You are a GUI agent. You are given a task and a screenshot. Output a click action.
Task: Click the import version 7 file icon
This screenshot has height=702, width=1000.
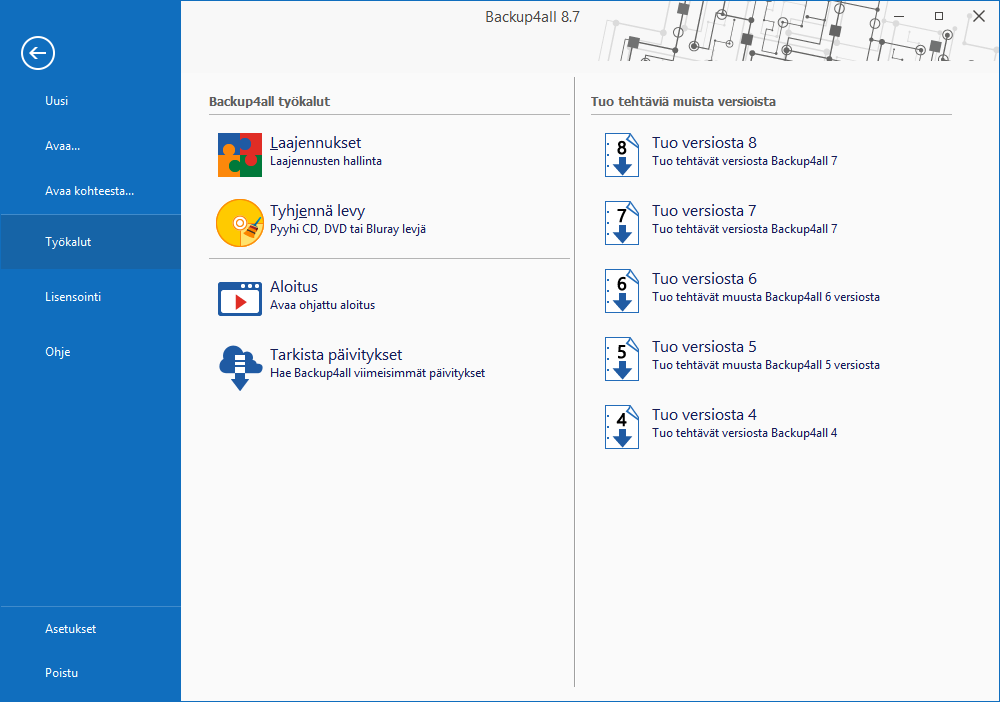tap(622, 223)
